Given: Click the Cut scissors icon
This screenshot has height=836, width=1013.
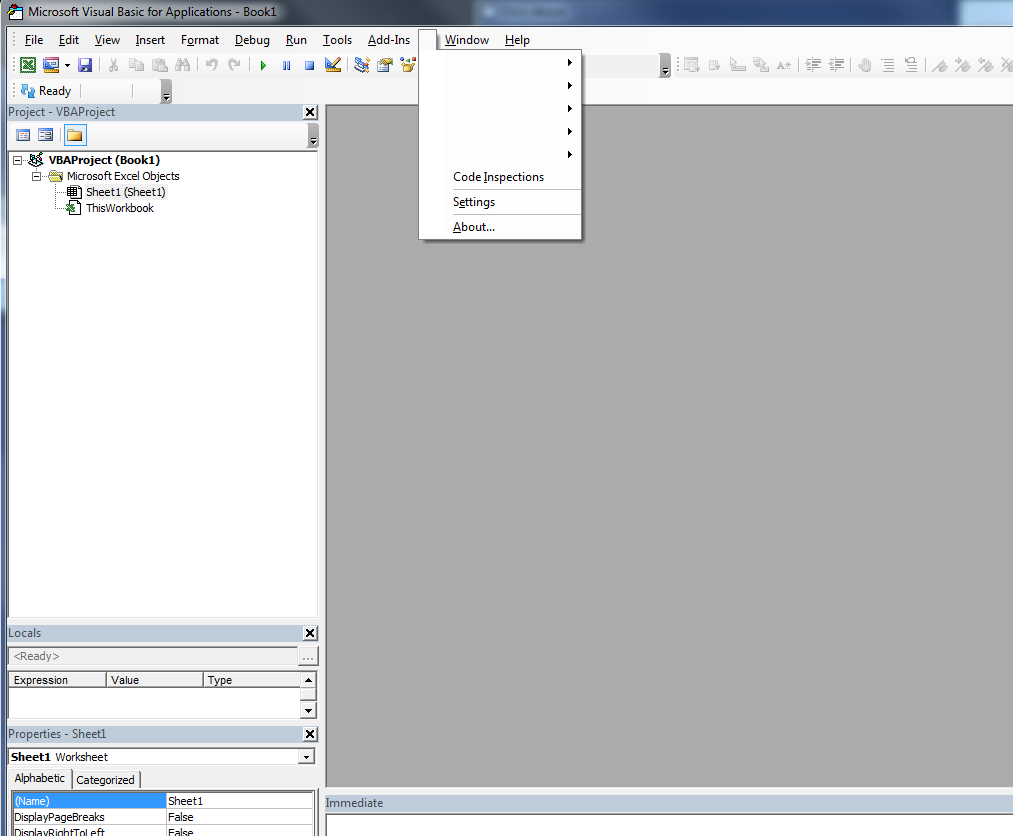Looking at the screenshot, I should tap(113, 65).
